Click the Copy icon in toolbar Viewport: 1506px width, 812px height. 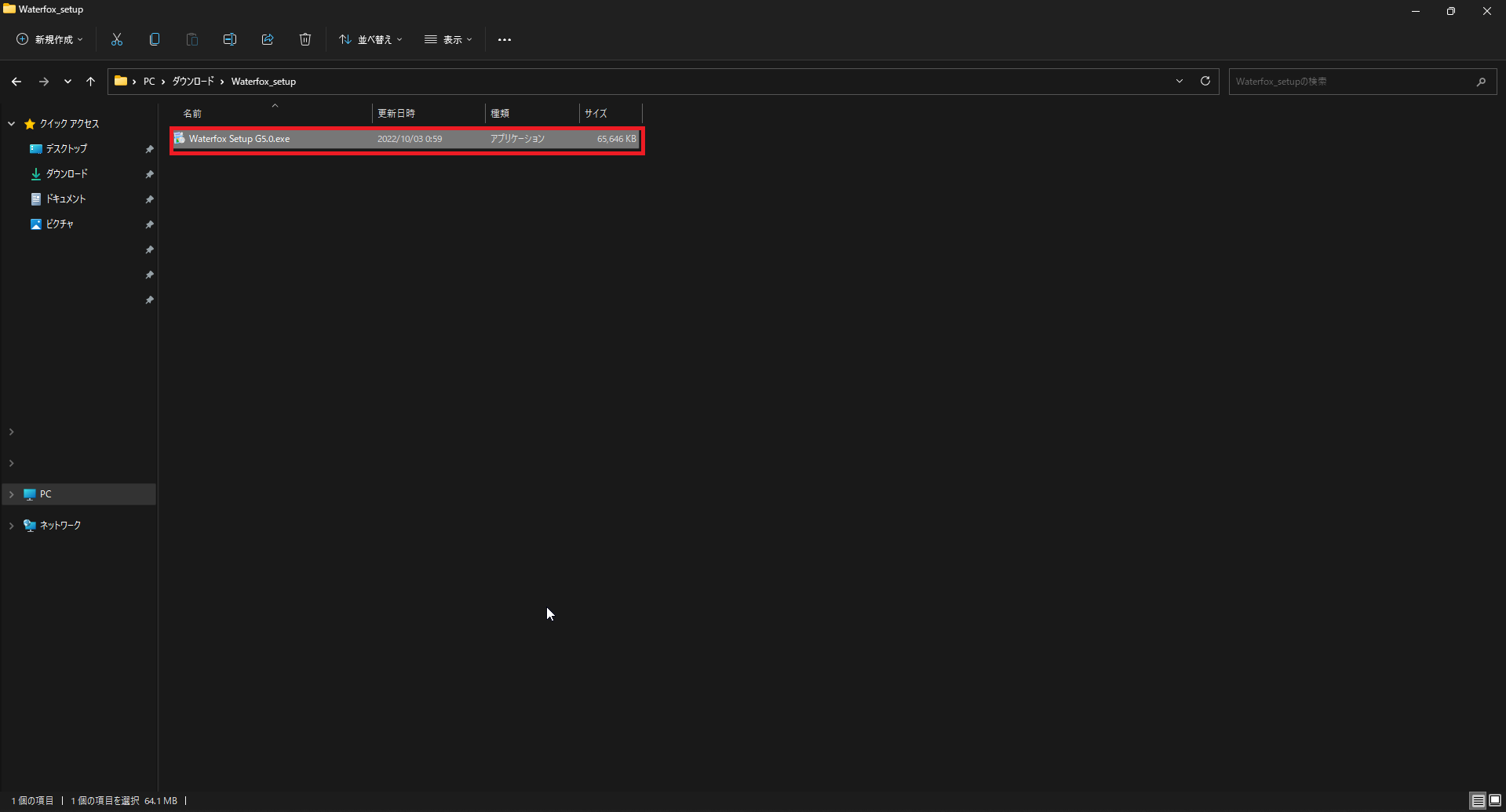coord(155,39)
